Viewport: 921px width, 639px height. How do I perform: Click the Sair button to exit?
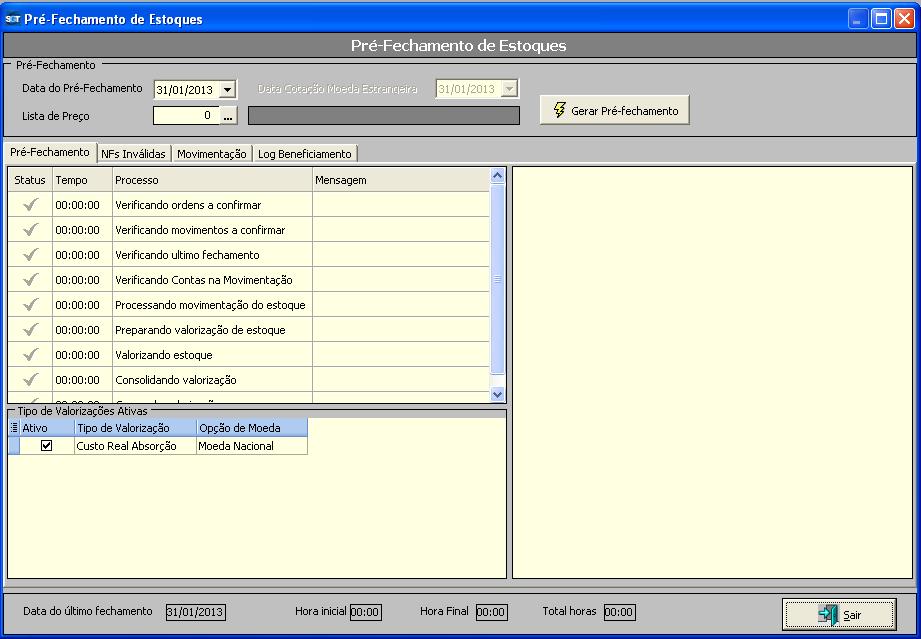(839, 615)
